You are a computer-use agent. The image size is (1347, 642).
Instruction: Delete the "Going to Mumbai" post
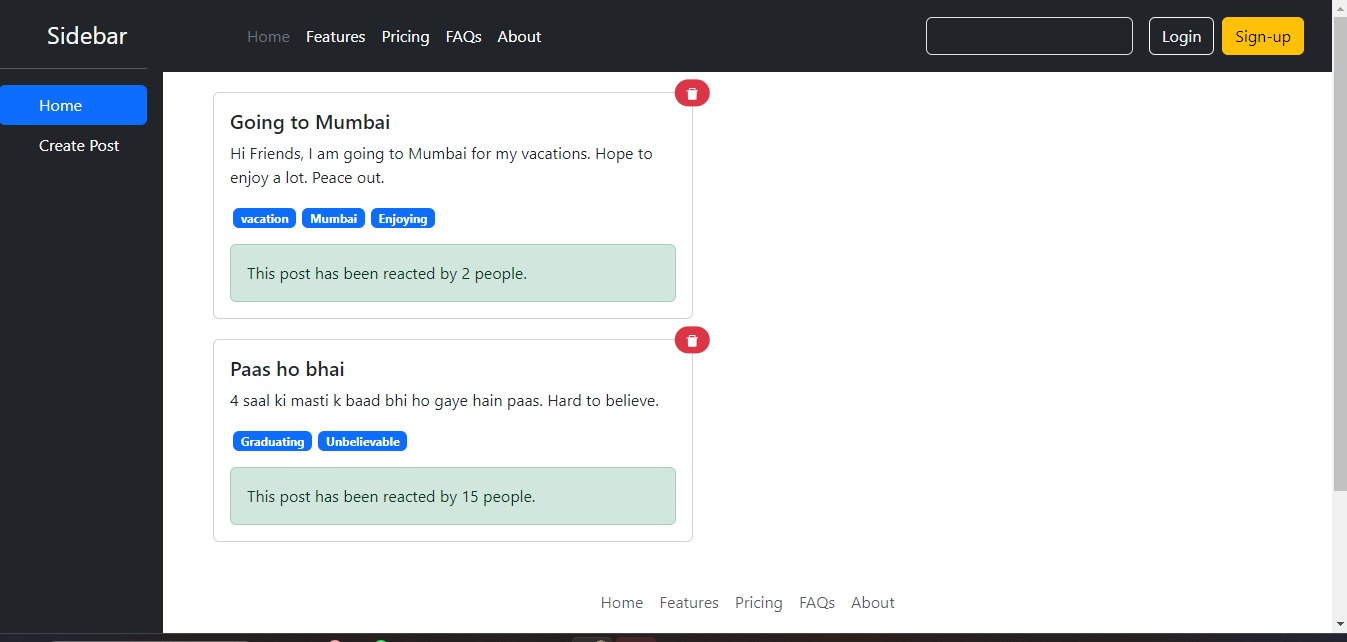tap(692, 93)
